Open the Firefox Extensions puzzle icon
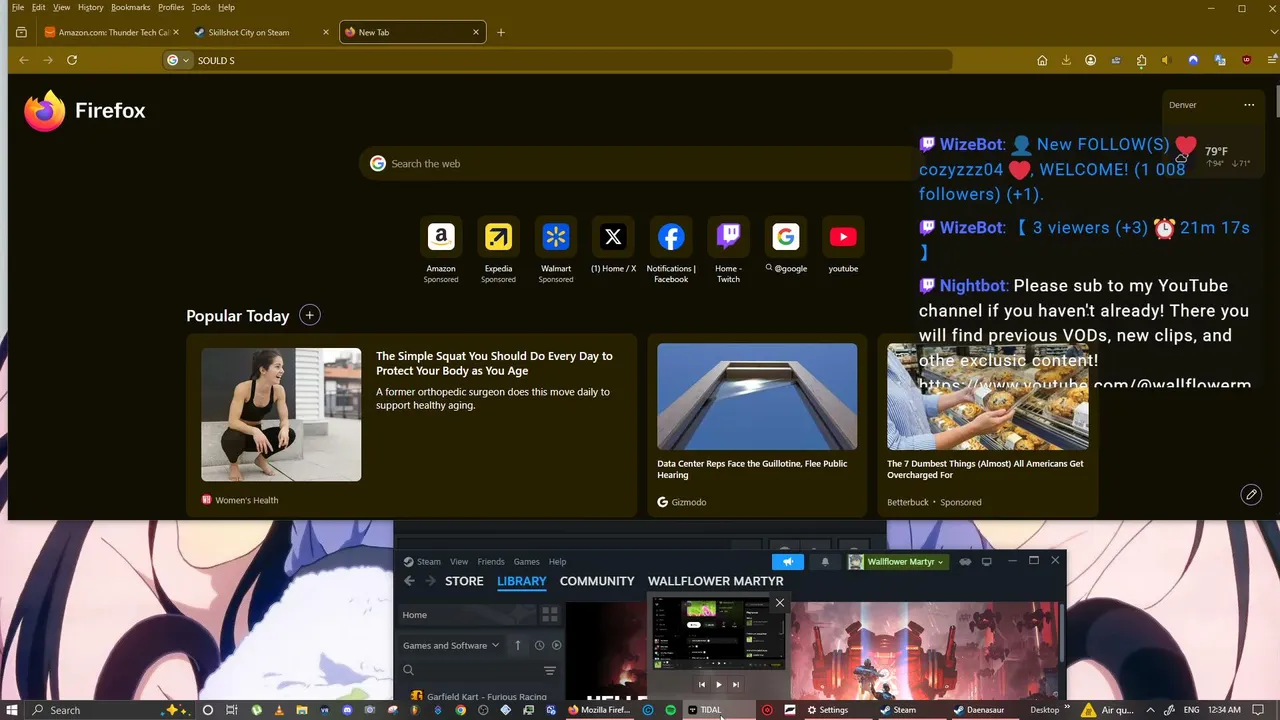The width and height of the screenshot is (1280, 720). click(1141, 60)
